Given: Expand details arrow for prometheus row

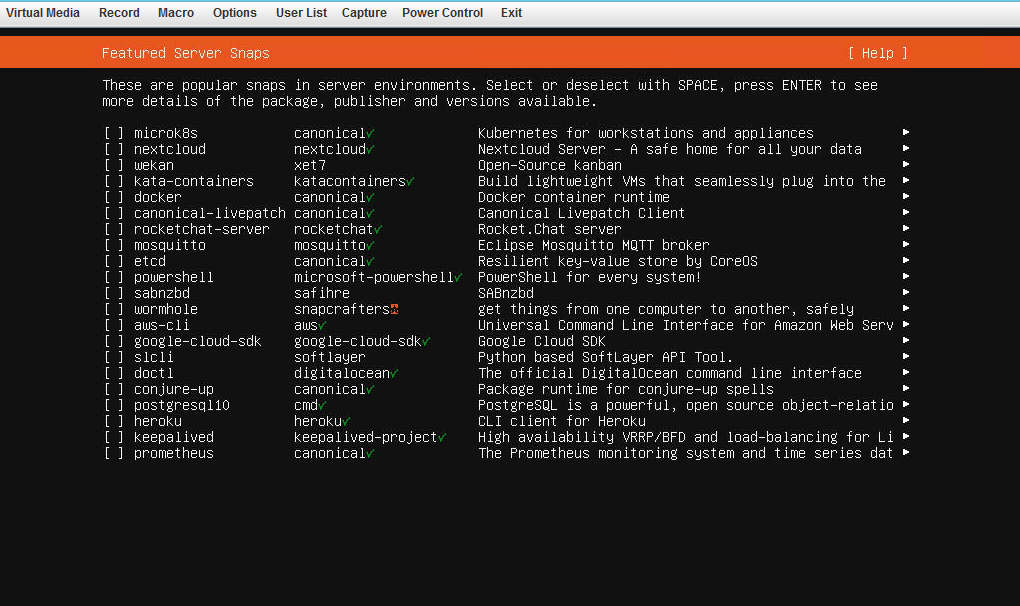Looking at the screenshot, I should click(x=906, y=452).
